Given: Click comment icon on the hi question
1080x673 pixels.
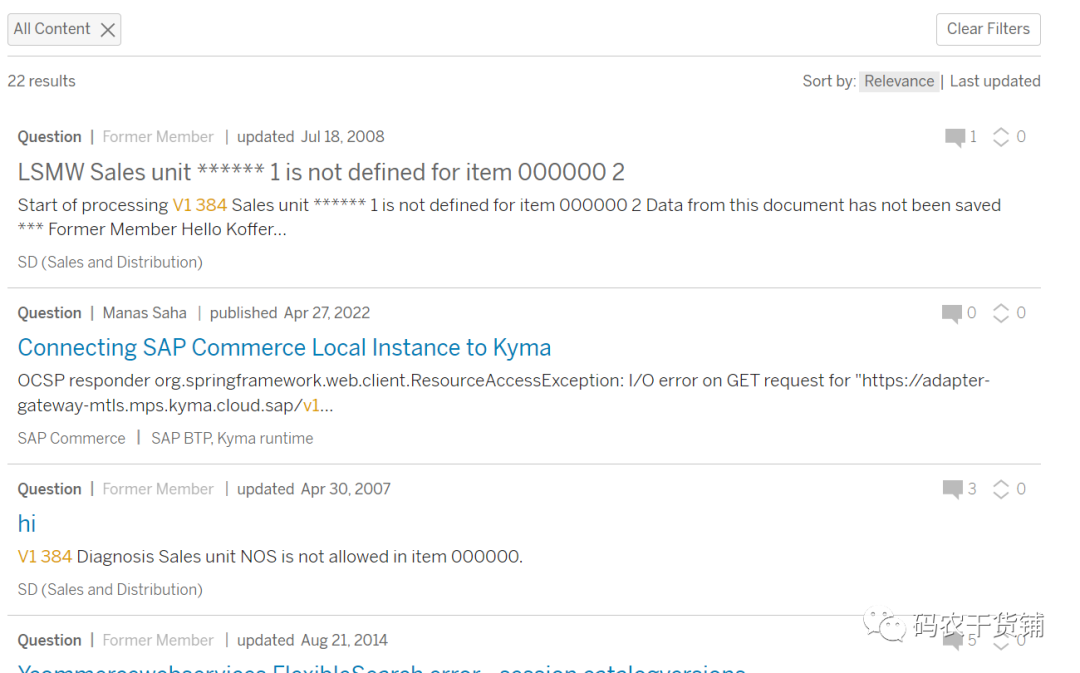Looking at the screenshot, I should pyautogui.click(x=953, y=489).
